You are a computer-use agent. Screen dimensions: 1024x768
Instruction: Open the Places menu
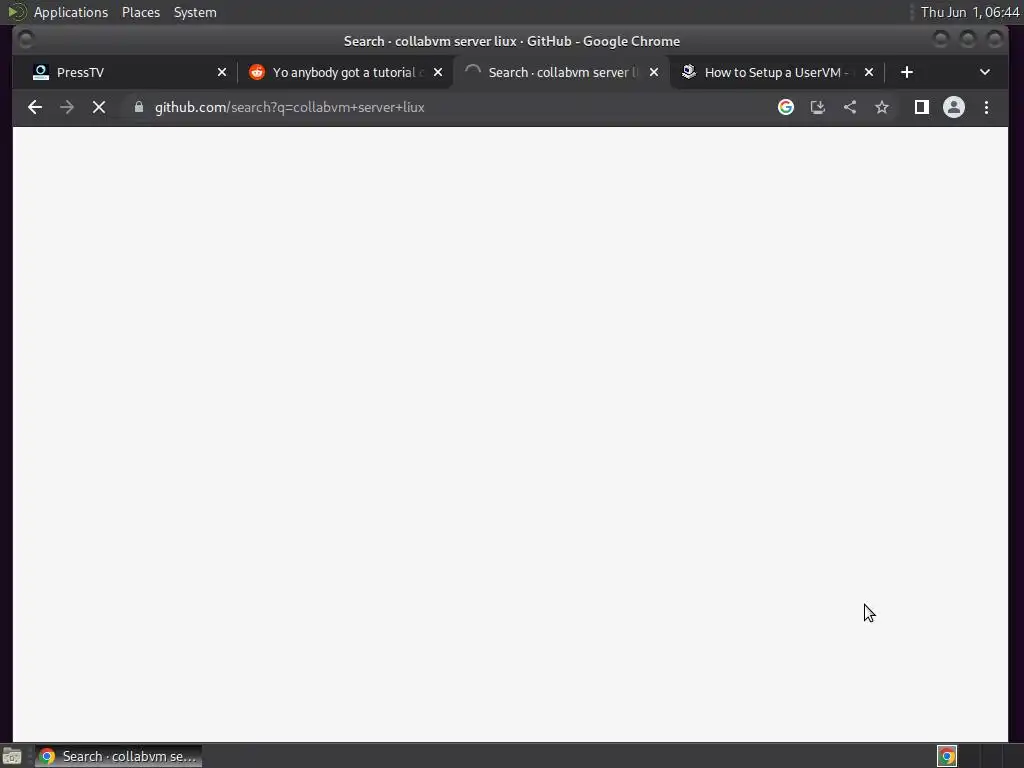tap(141, 12)
